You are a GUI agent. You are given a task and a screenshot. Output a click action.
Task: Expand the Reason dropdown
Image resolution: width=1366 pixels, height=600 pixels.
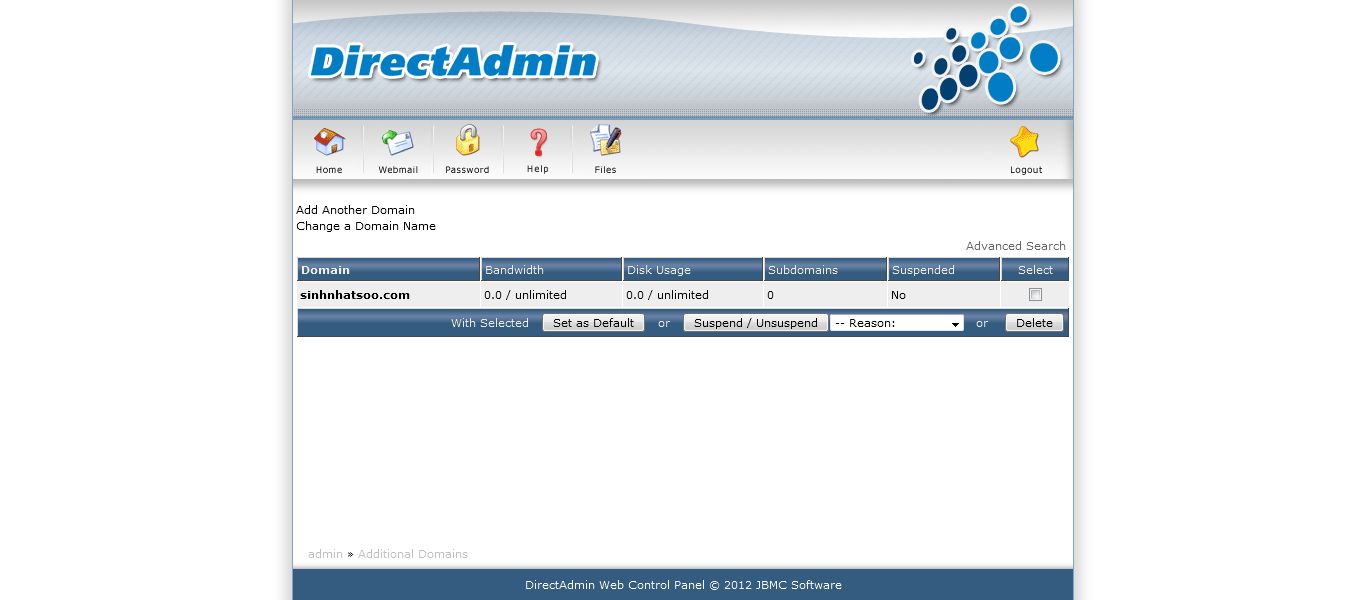pyautogui.click(x=896, y=323)
